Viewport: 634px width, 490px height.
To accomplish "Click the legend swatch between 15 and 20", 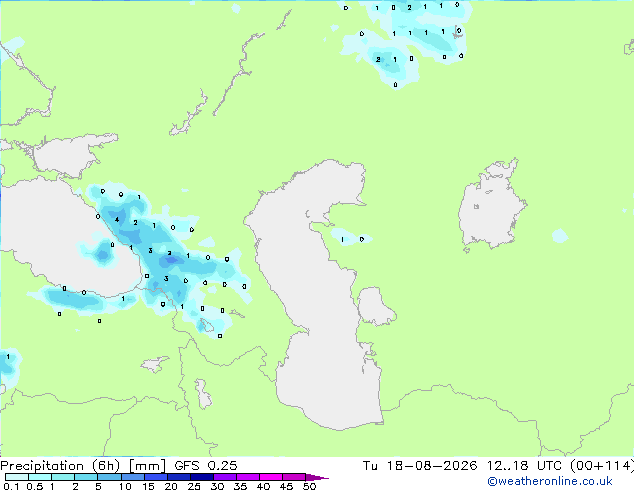I will pos(155,477).
